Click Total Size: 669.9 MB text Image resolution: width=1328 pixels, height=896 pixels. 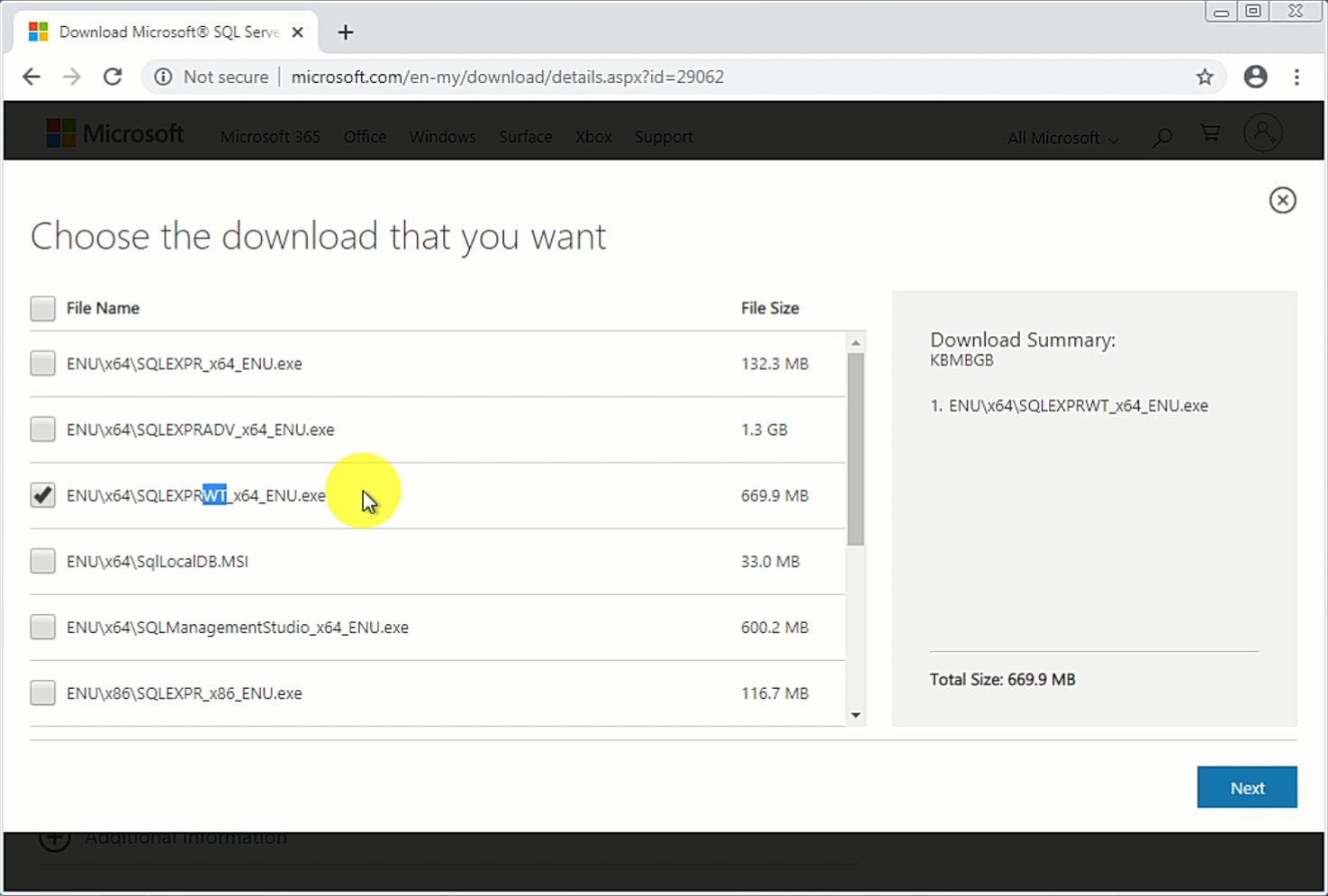pos(1002,680)
